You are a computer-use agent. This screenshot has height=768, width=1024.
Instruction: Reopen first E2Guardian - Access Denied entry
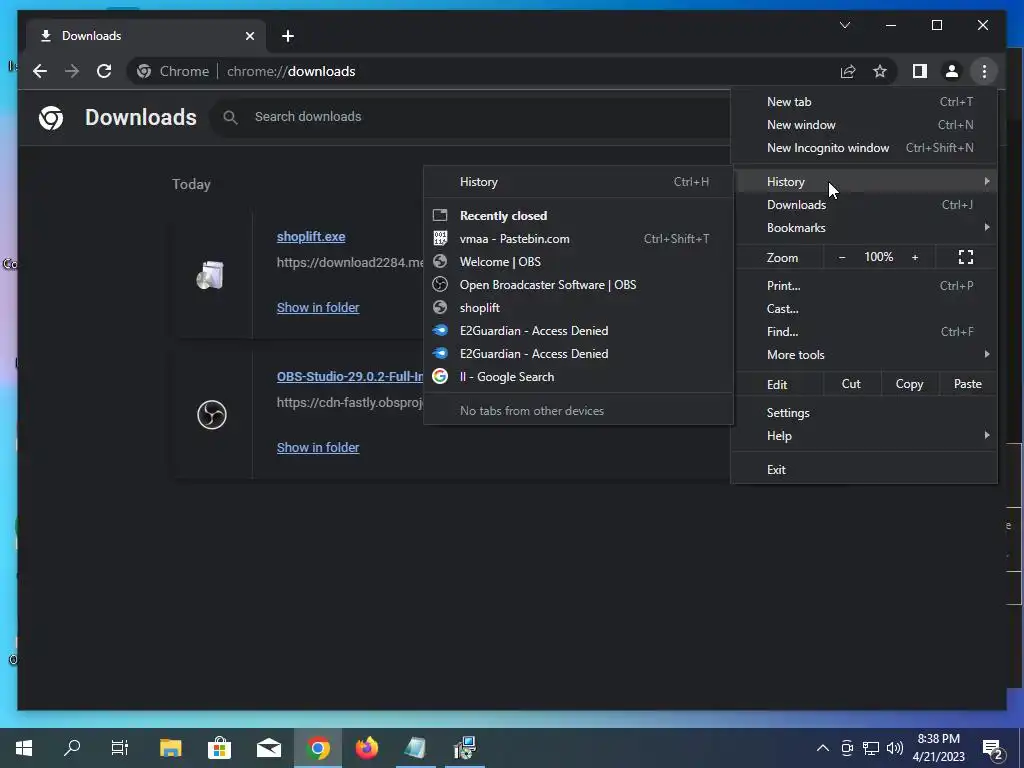tap(579, 330)
